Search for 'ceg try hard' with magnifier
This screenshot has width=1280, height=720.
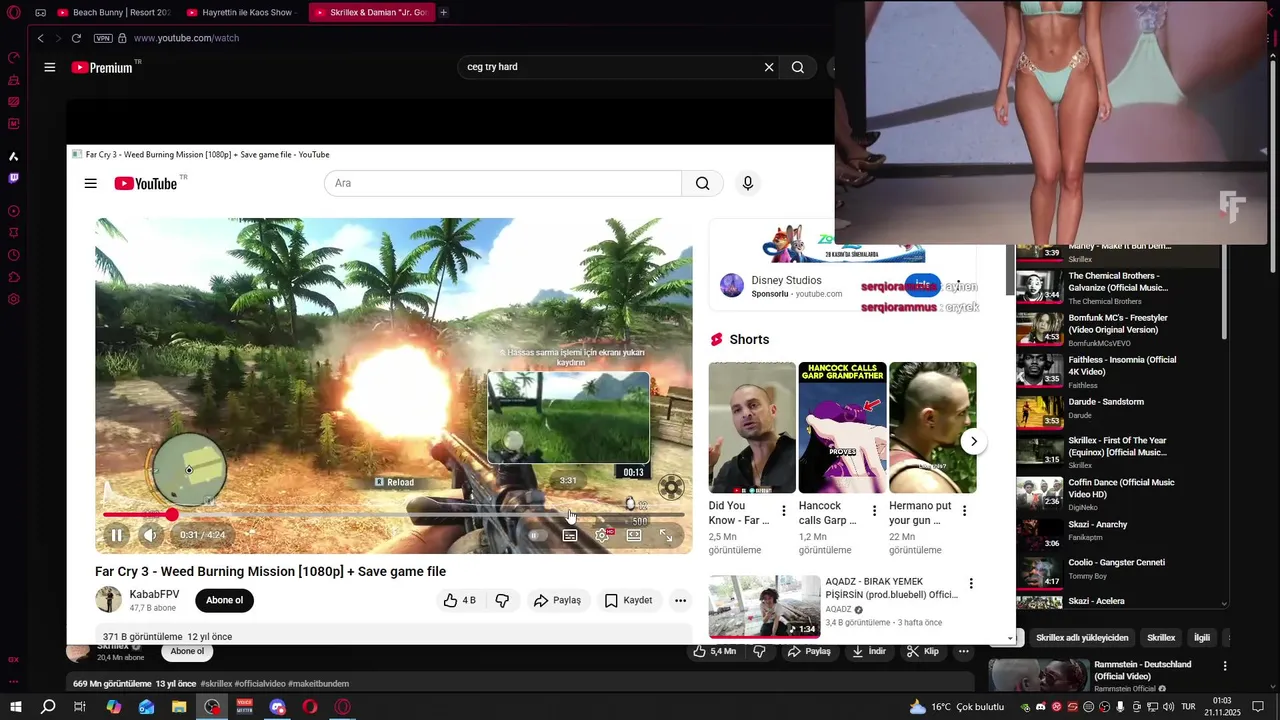798,67
